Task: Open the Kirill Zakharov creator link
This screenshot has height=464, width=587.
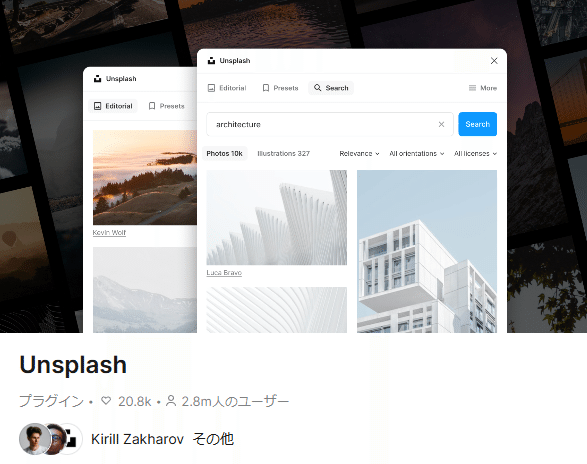Action: [x=137, y=439]
